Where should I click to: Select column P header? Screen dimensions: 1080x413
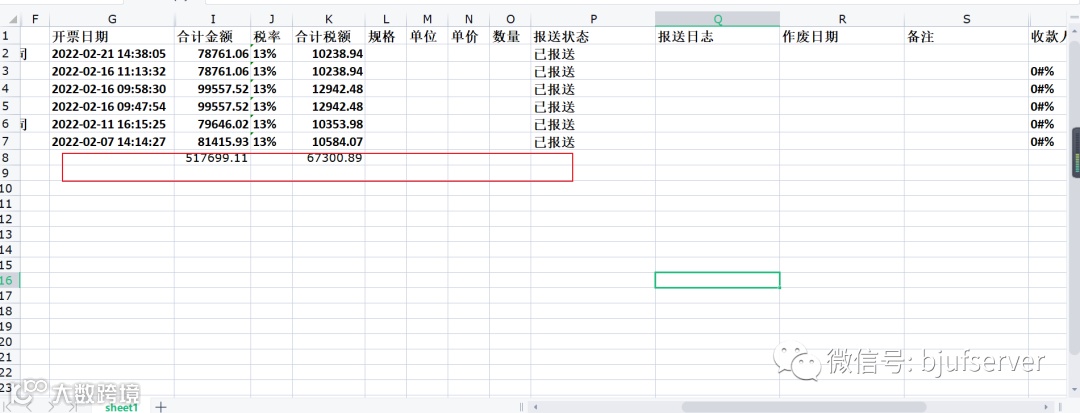(x=592, y=19)
